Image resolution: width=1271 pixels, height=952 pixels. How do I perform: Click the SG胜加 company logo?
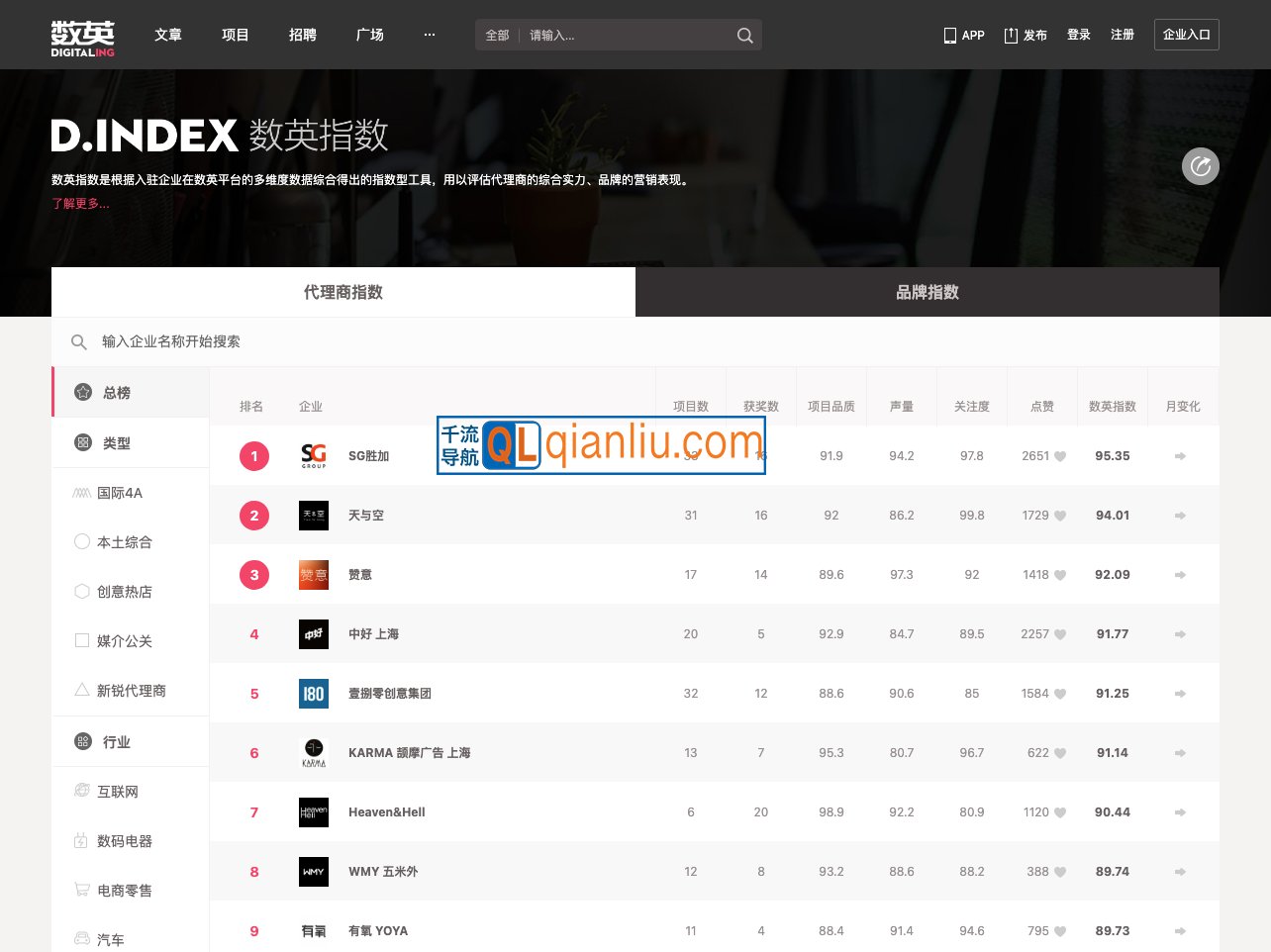pyautogui.click(x=314, y=456)
